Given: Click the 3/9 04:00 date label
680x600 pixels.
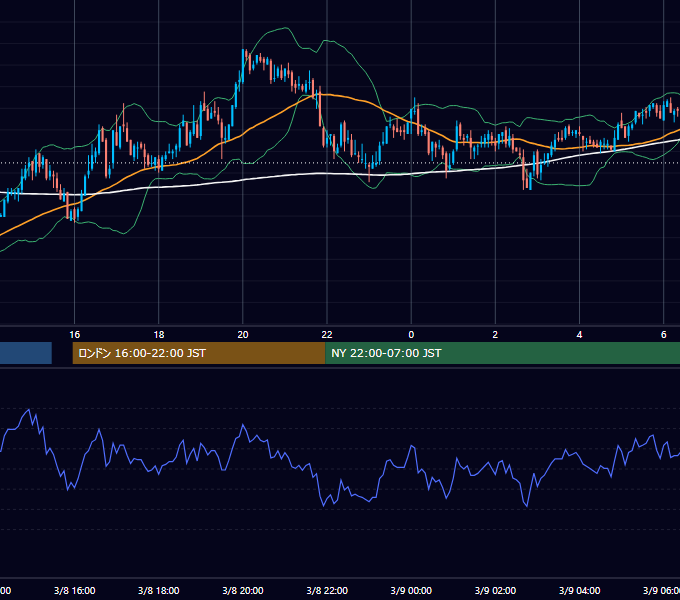Looking at the screenshot, I should (579, 590).
